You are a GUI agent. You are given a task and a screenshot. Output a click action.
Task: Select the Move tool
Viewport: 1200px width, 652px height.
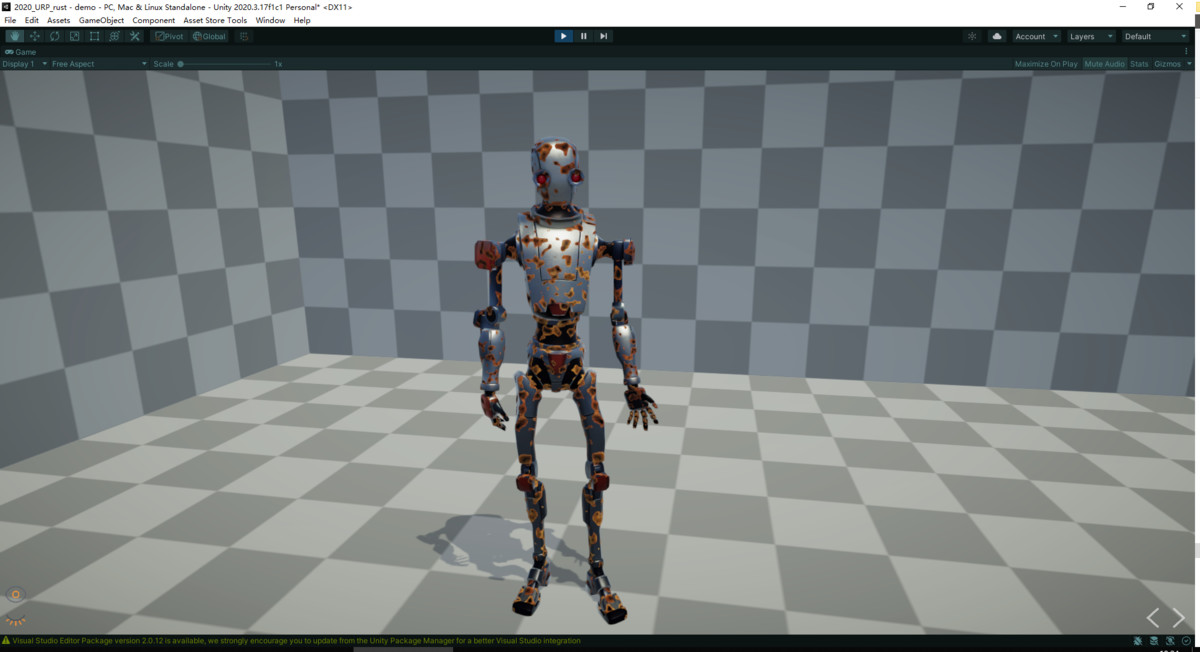click(34, 35)
